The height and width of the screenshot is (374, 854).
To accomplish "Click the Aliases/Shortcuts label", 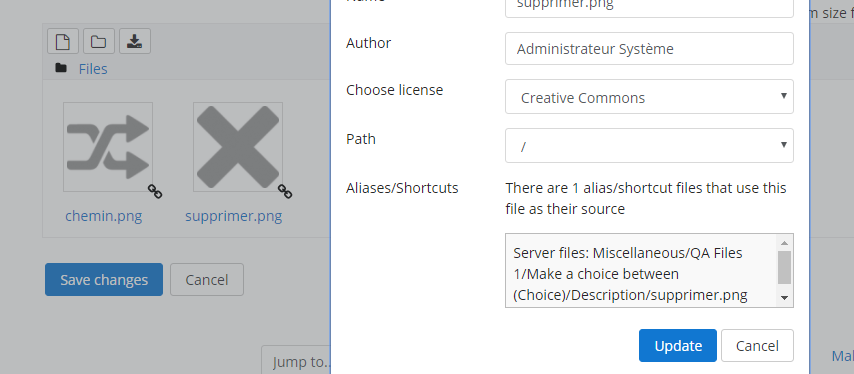I will pos(402,188).
